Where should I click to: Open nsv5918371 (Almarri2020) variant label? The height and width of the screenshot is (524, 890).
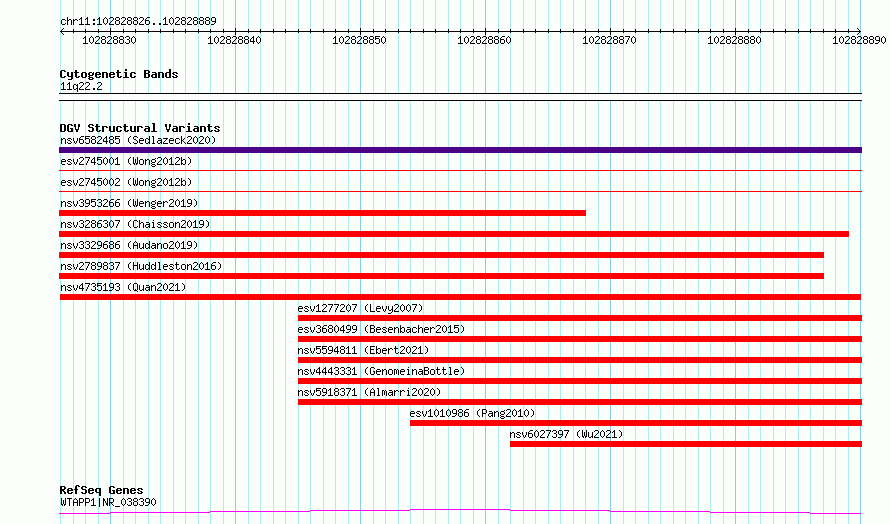(369, 392)
